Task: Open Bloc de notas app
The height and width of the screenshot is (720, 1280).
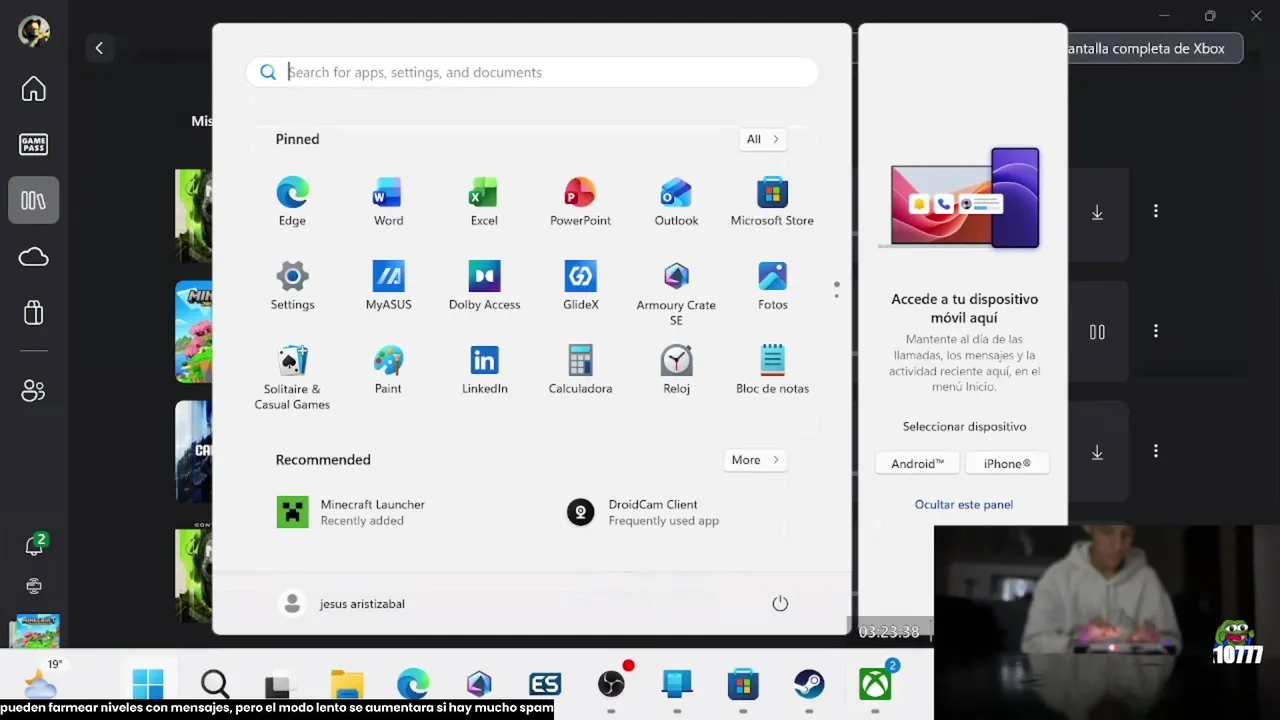Action: coord(772,369)
